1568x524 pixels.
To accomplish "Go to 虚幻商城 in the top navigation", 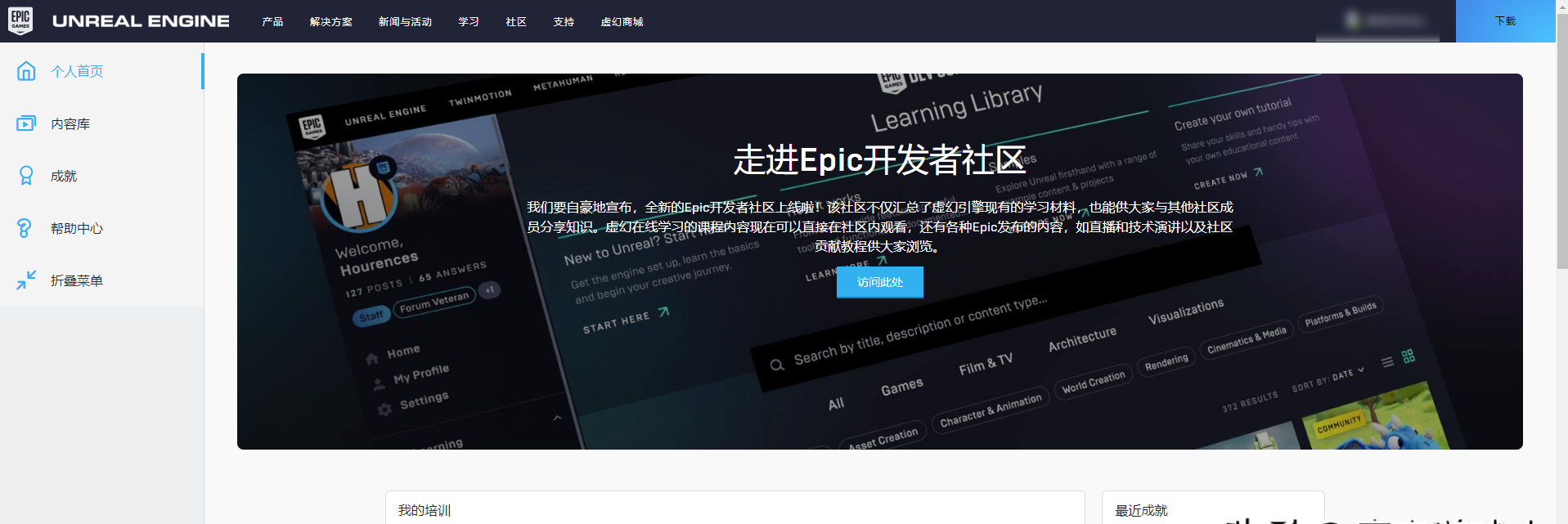I will pyautogui.click(x=622, y=22).
